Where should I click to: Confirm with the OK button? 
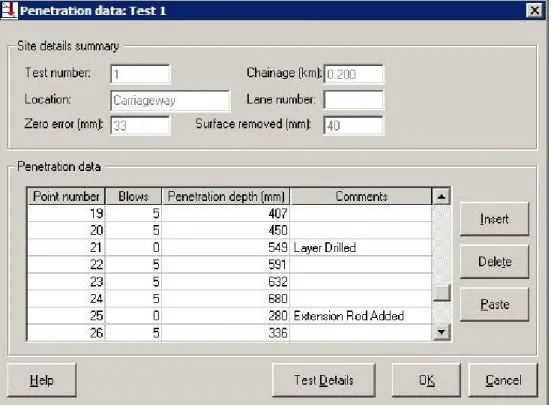tap(426, 380)
